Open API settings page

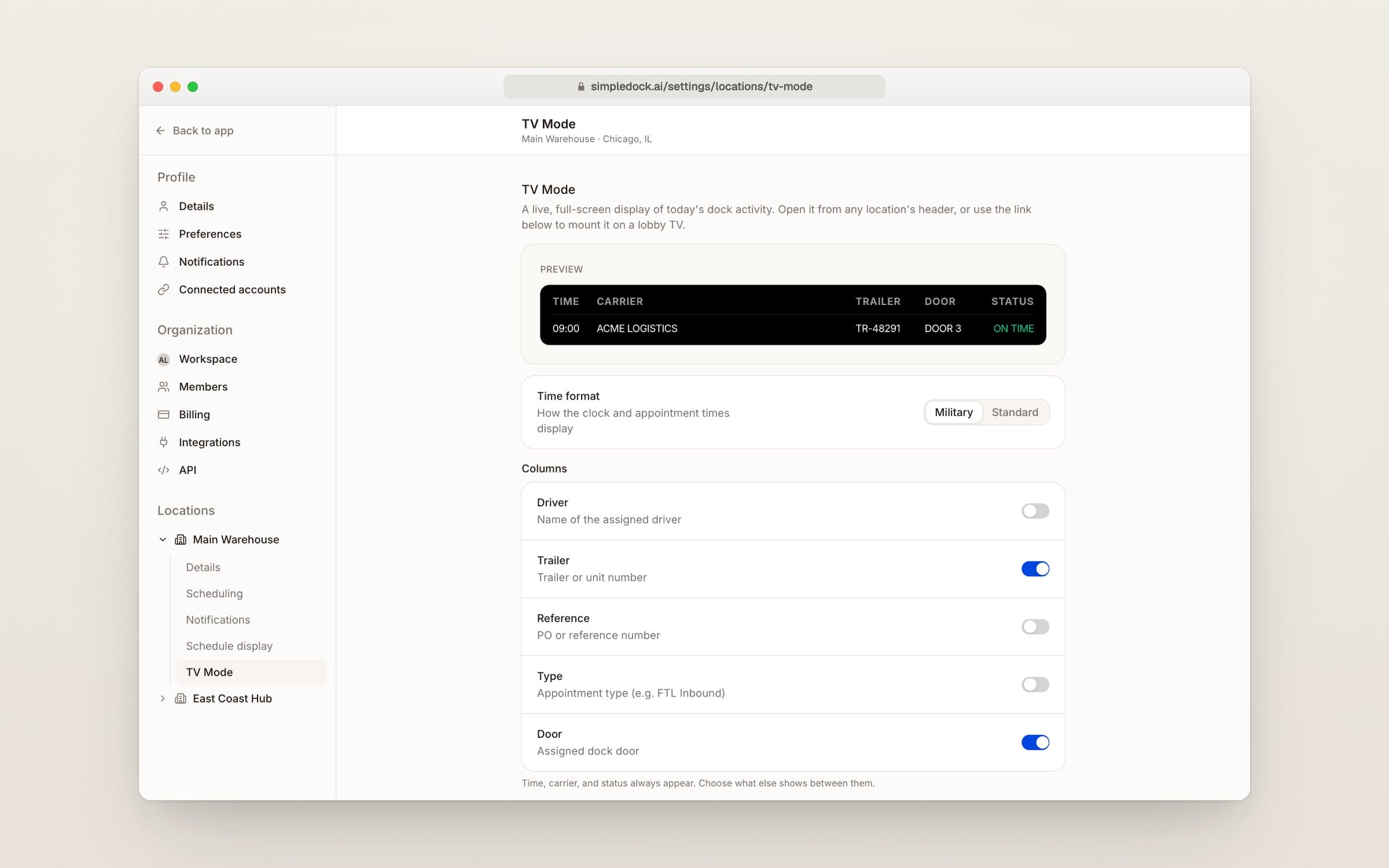(188, 470)
